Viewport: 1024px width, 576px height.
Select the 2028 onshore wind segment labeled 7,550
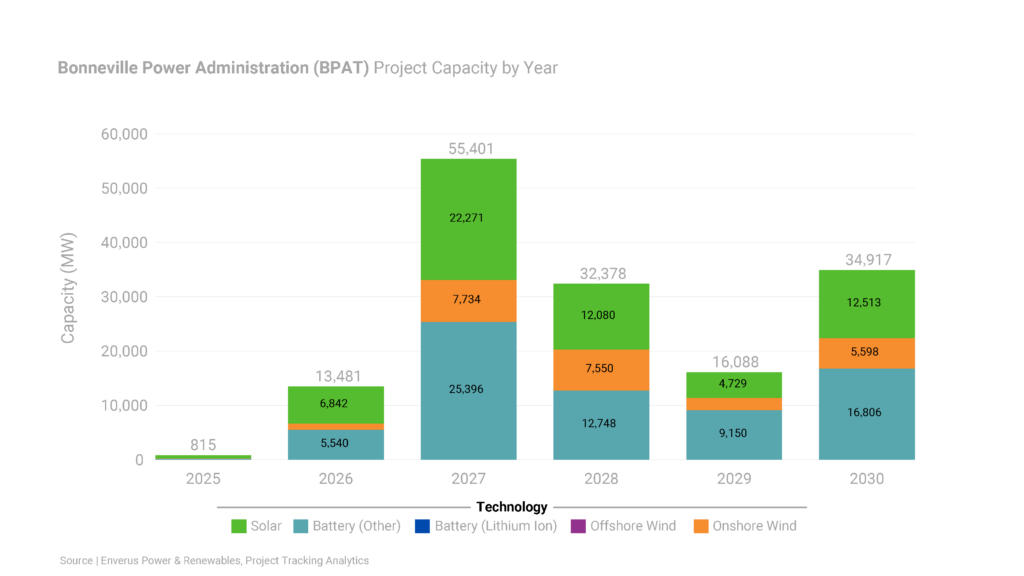pyautogui.click(x=601, y=369)
